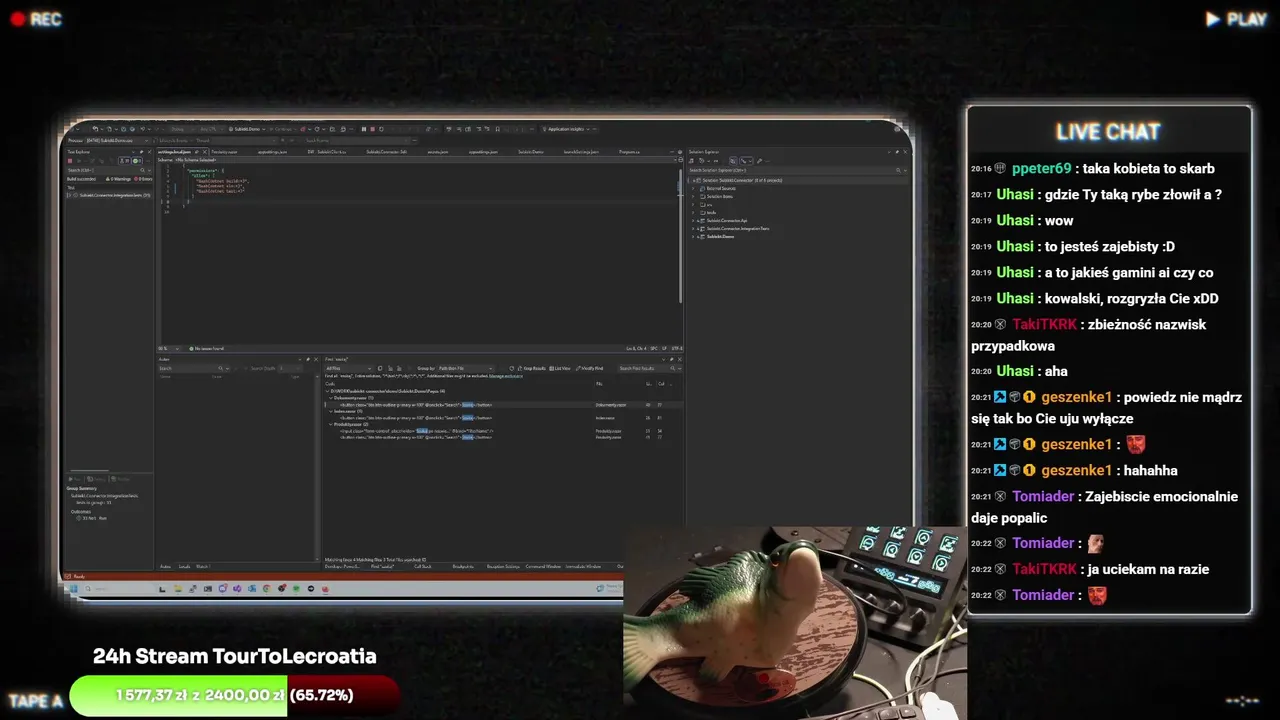Open the Breakpoints tab
This screenshot has width=1280, height=720.
click(462, 566)
